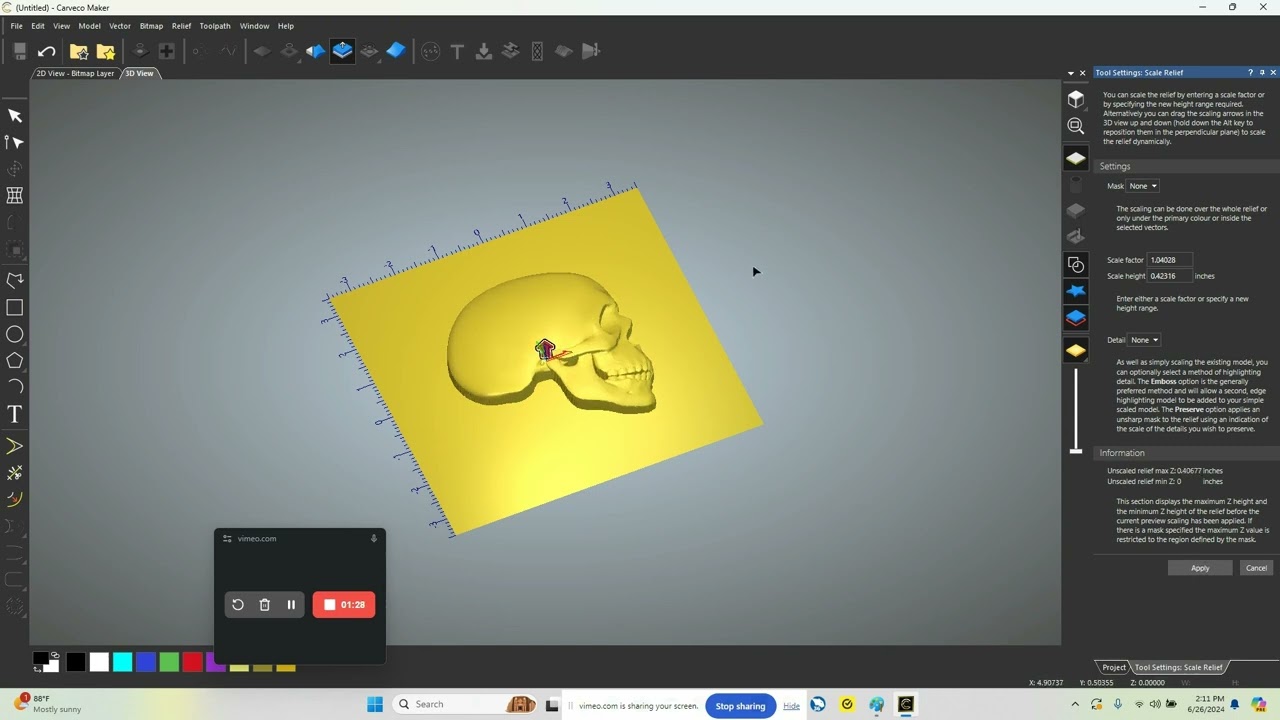1280x720 pixels.
Task: Switch to the Project tab
Action: (x=1114, y=667)
